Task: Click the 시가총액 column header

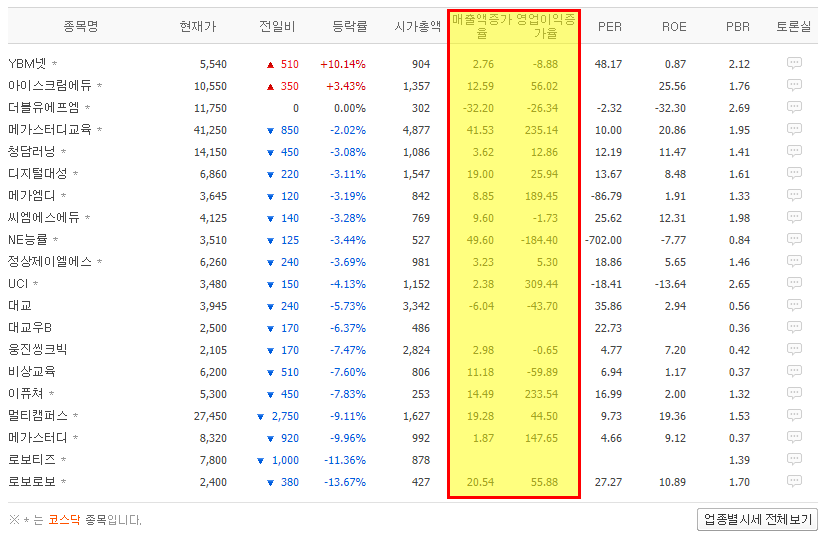Action: (x=417, y=26)
